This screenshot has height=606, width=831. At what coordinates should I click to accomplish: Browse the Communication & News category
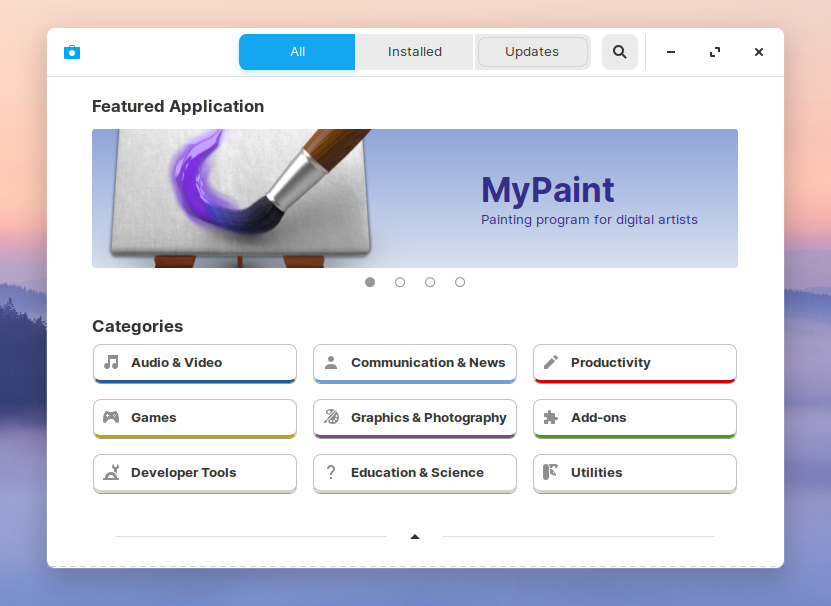pos(415,364)
